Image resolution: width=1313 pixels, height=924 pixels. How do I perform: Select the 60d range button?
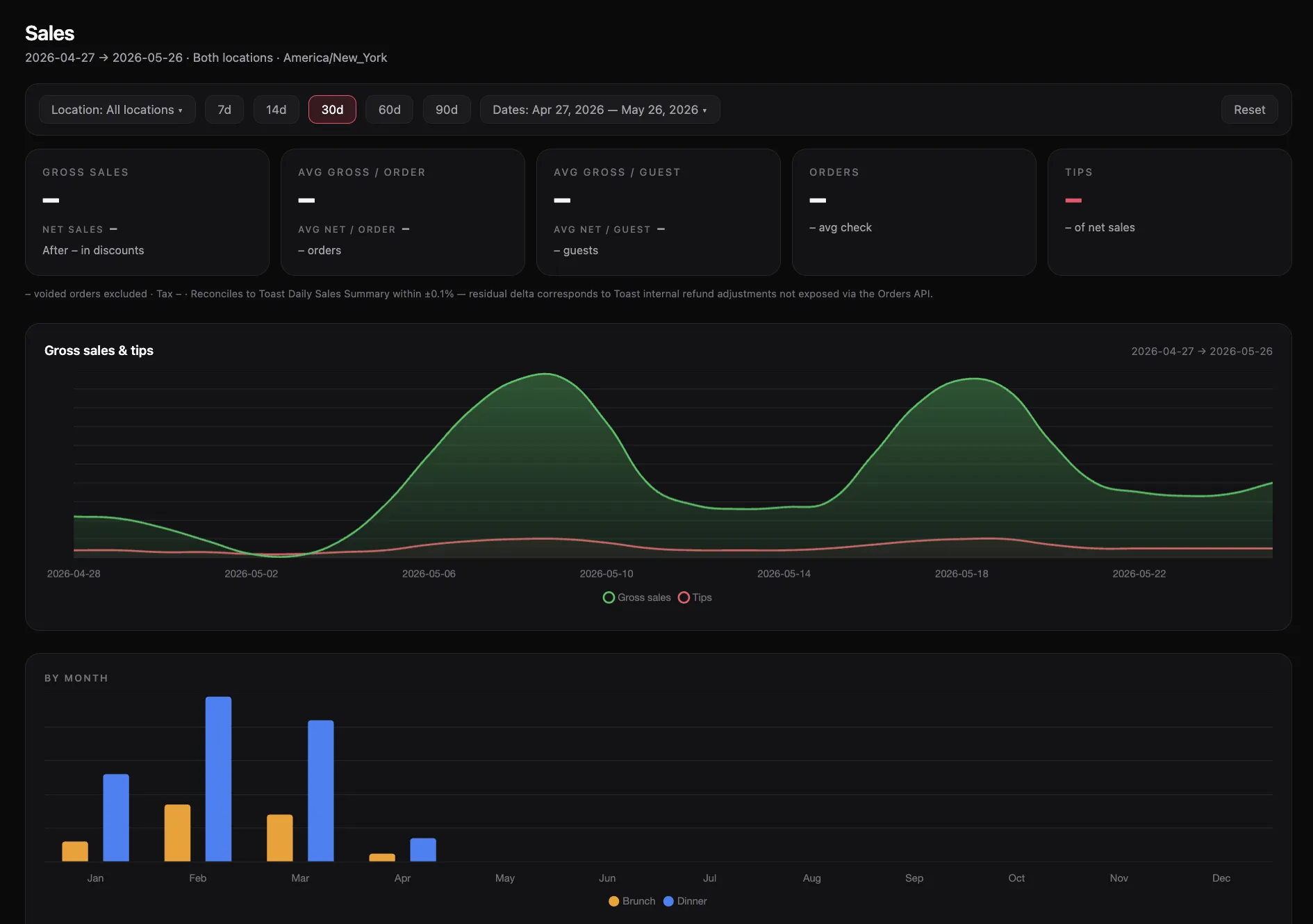point(390,110)
